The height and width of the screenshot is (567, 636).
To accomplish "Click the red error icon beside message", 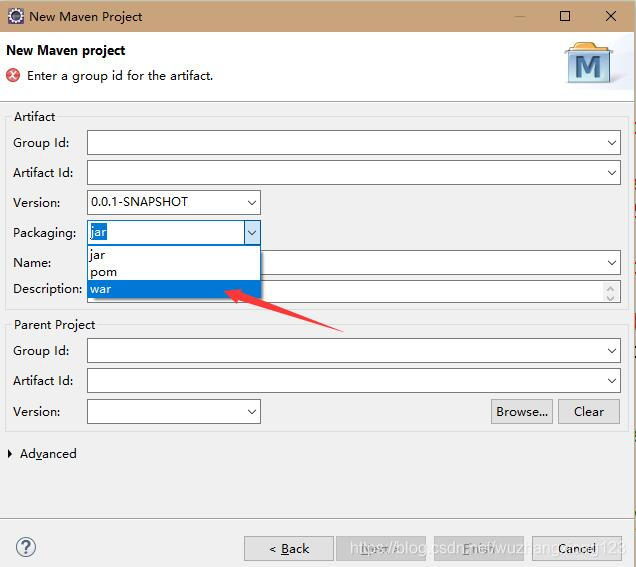I will pyautogui.click(x=13, y=75).
